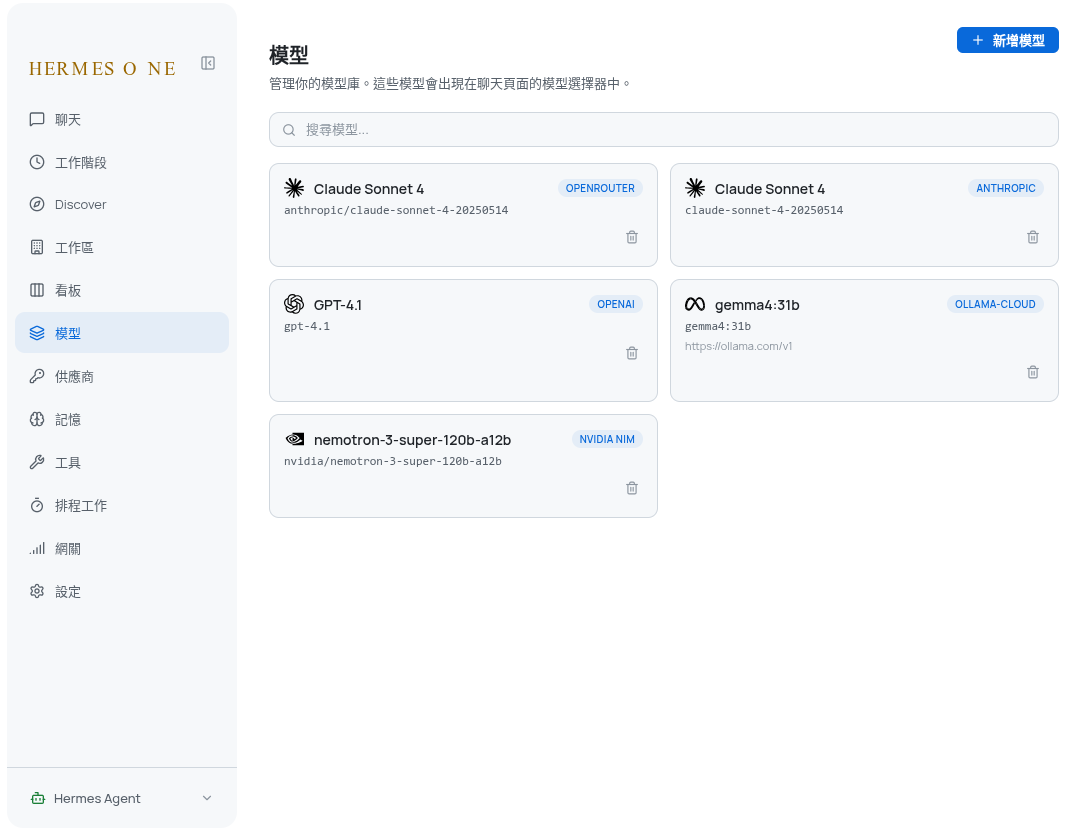Click the kanban columns icon beside 看板

[37, 290]
